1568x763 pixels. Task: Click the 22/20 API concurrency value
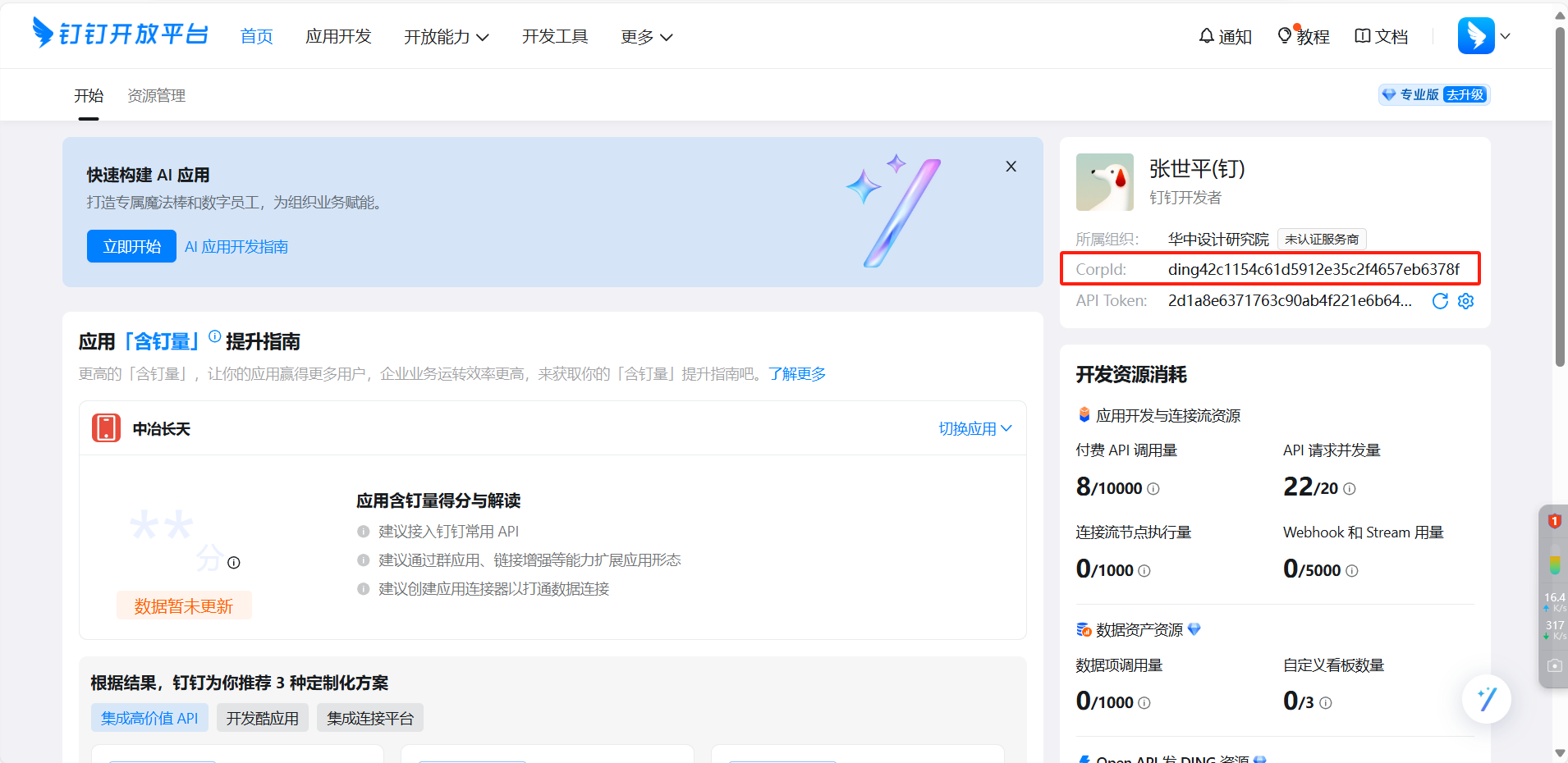point(1311,487)
